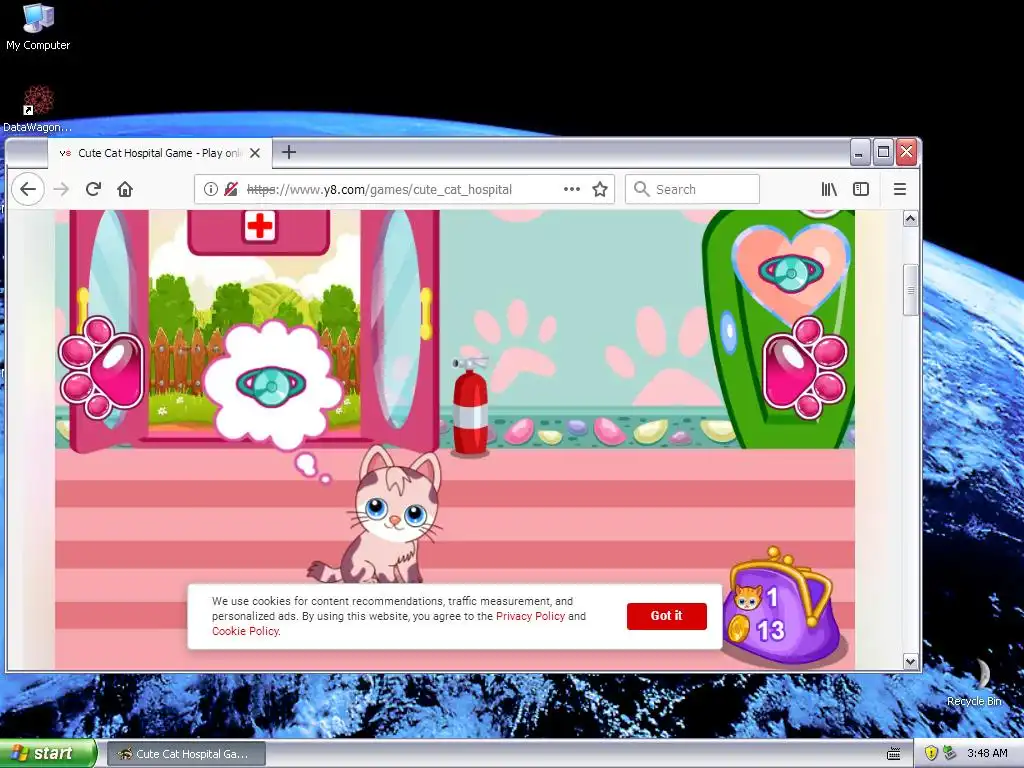This screenshot has height=768, width=1024.
Task: Close the Cute Cat Hospital Game tab
Action: pos(255,153)
